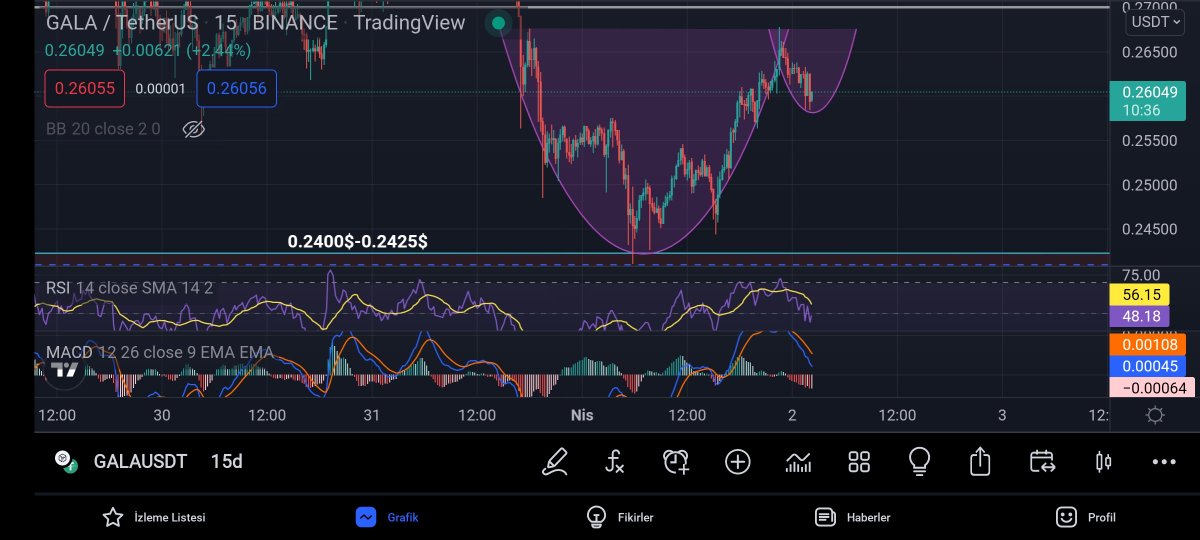Tap the RSI value label 48.18
The width and height of the screenshot is (1200, 540).
1141,317
